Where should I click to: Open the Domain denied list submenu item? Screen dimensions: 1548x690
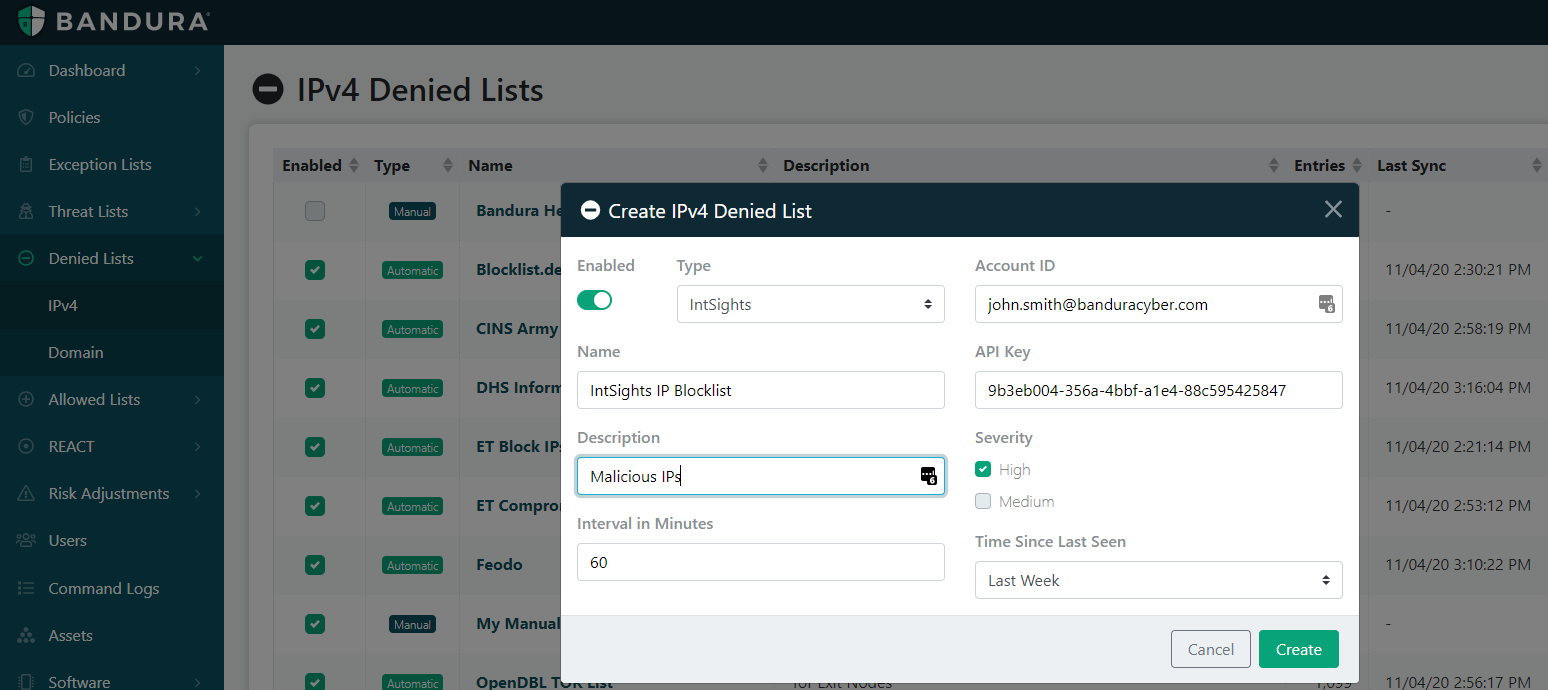pos(76,353)
